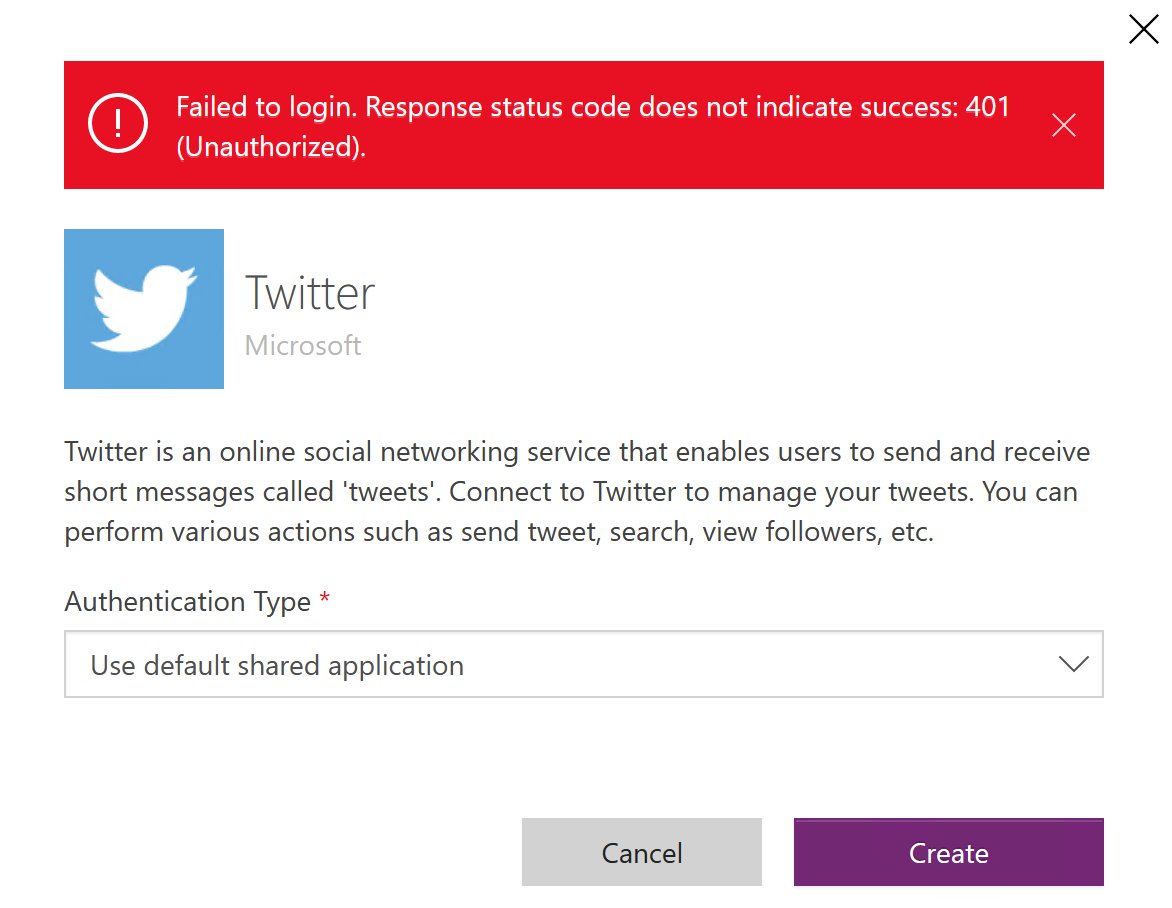
Task: Click the error exclamation icon
Action: [118, 123]
